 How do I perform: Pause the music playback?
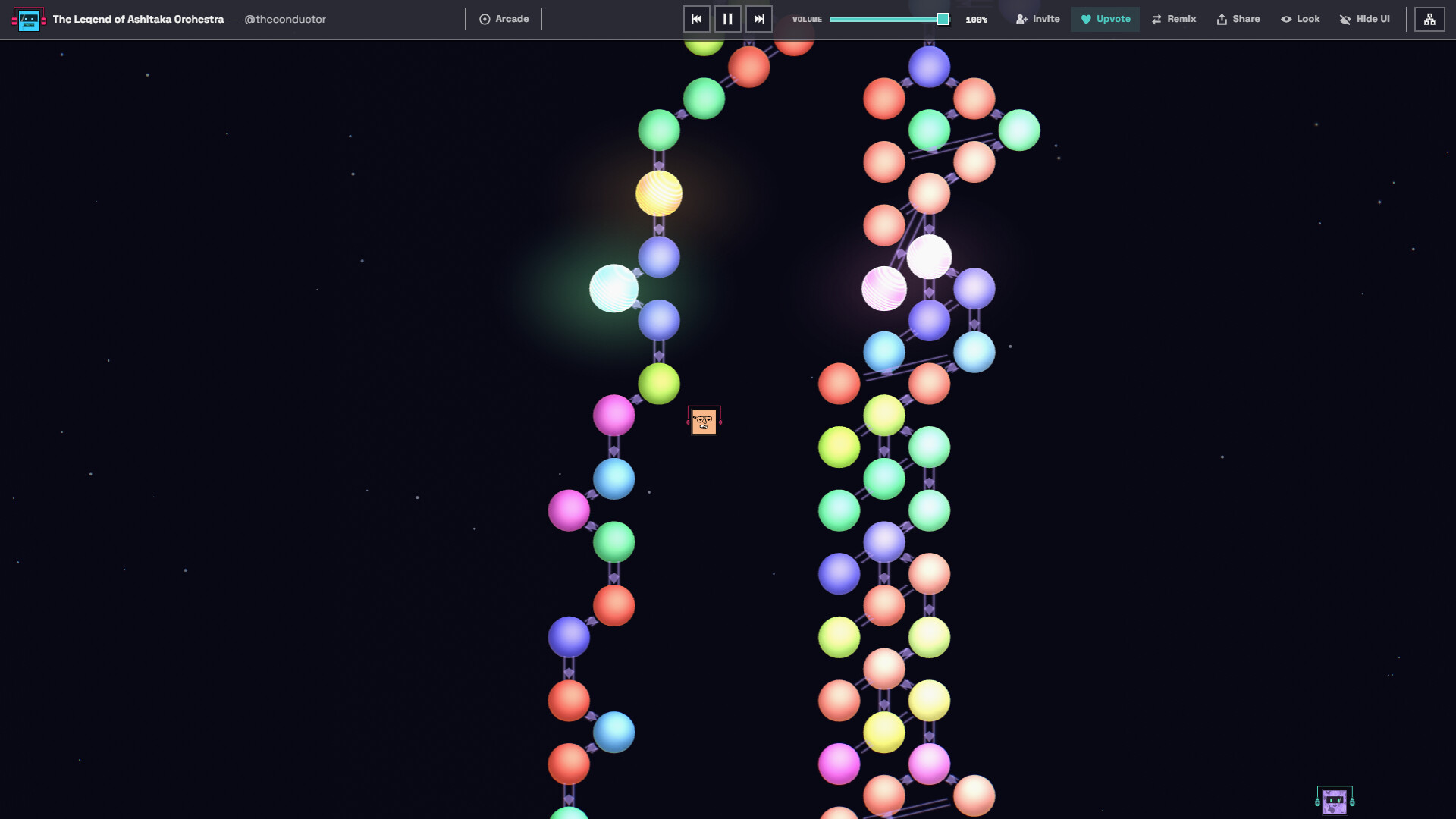(727, 19)
